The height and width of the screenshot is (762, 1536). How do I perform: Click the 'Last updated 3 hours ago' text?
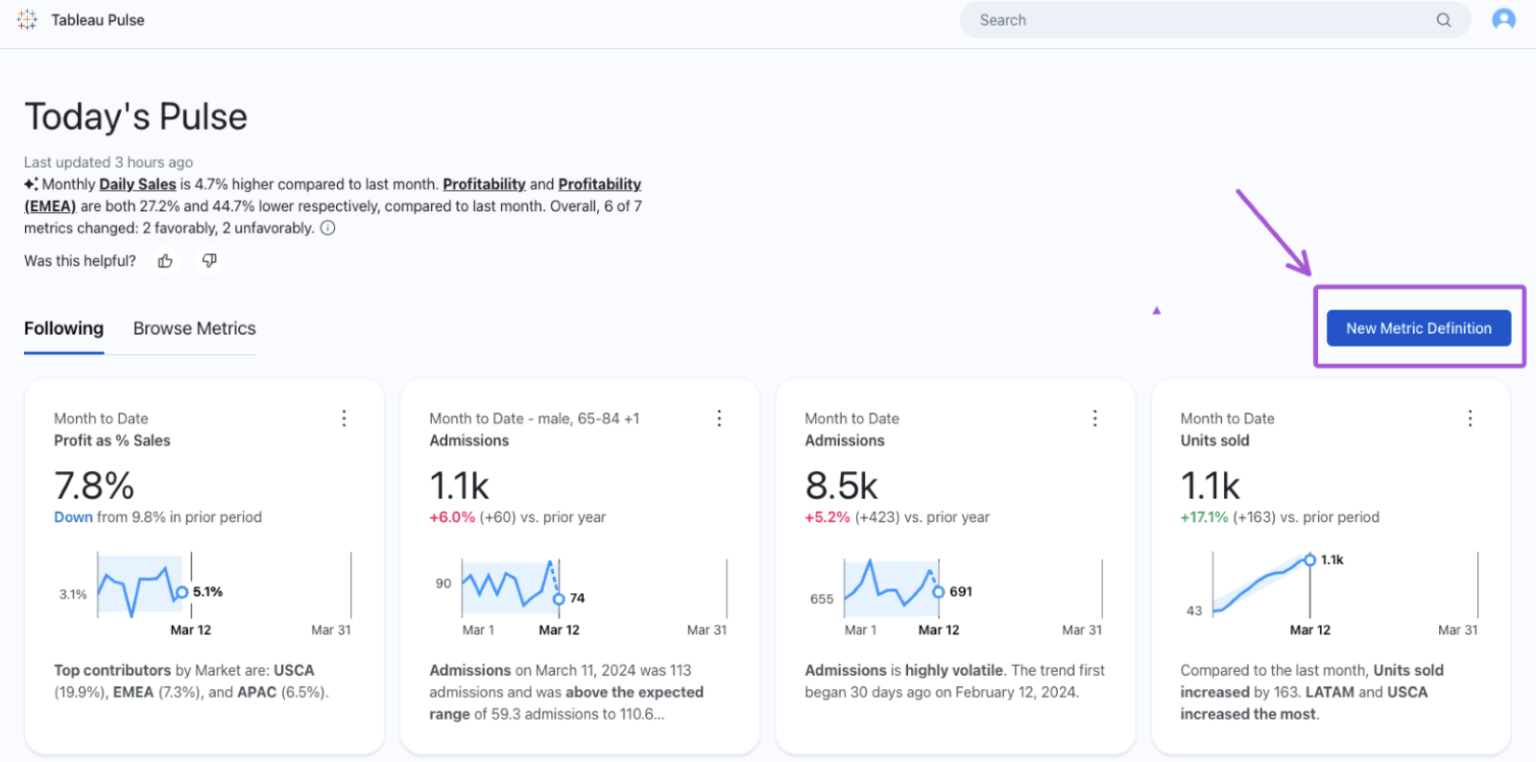coord(109,162)
